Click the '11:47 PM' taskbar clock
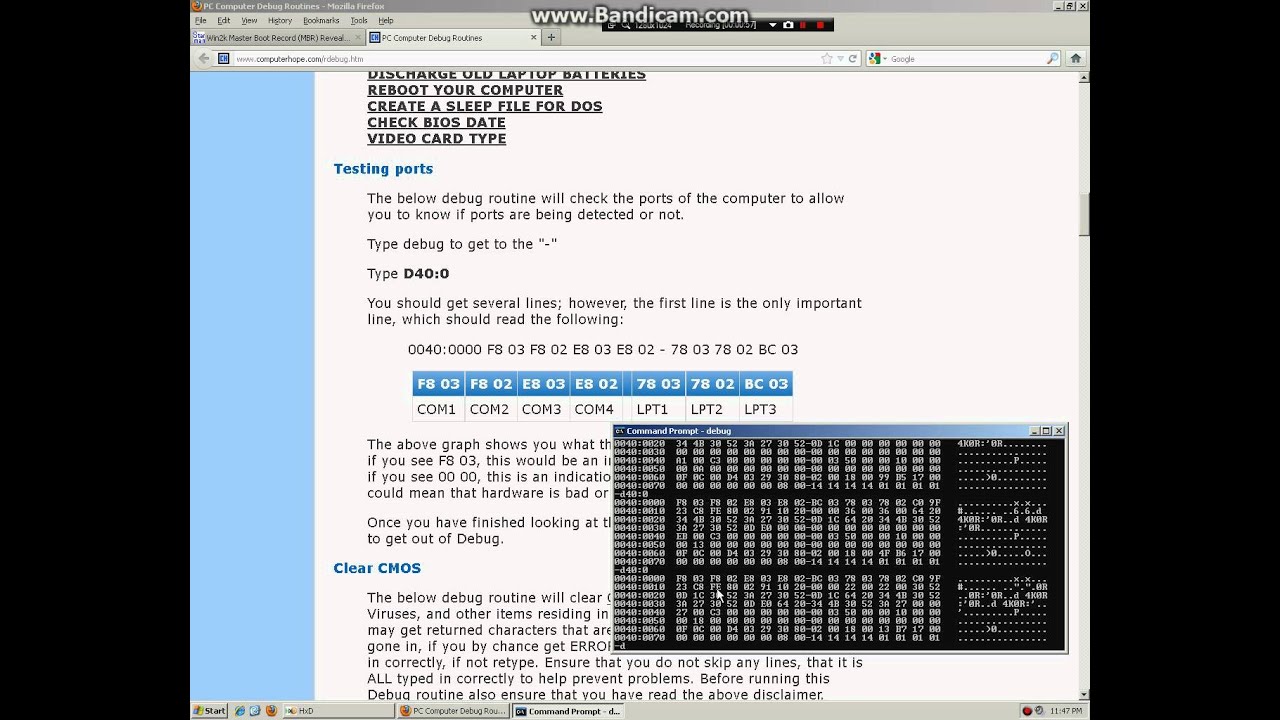The width and height of the screenshot is (1280, 720). (x=1066, y=711)
